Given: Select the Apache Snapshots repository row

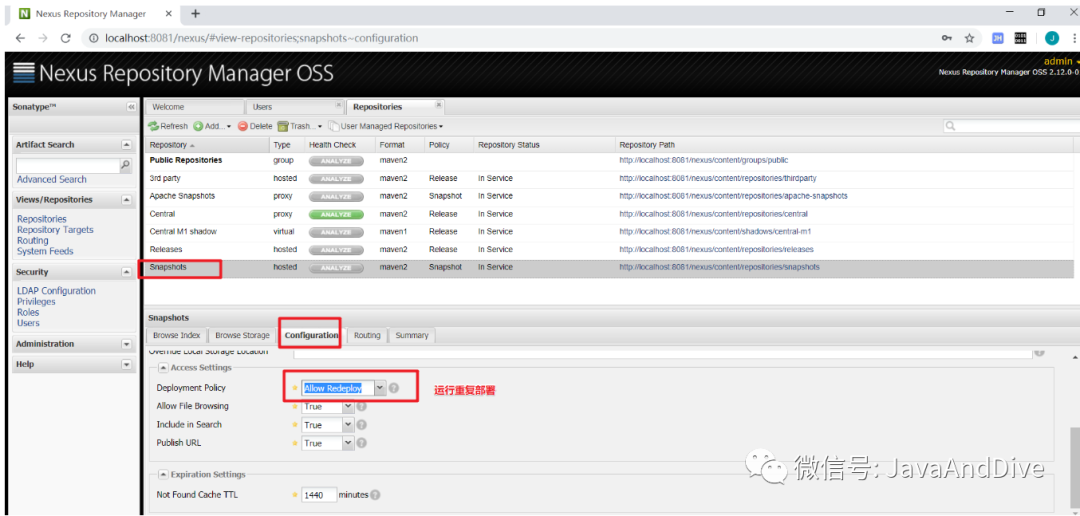Looking at the screenshot, I should pyautogui.click(x=609, y=196).
